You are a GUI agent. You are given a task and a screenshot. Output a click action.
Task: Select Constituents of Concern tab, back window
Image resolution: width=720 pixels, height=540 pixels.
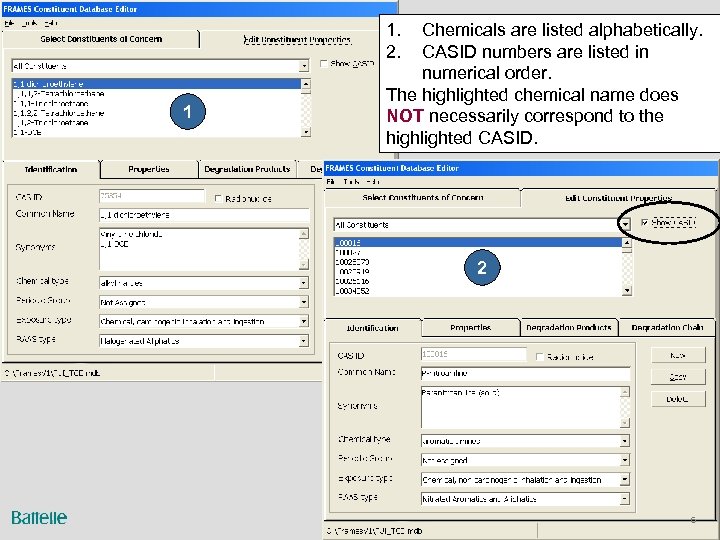coord(101,39)
